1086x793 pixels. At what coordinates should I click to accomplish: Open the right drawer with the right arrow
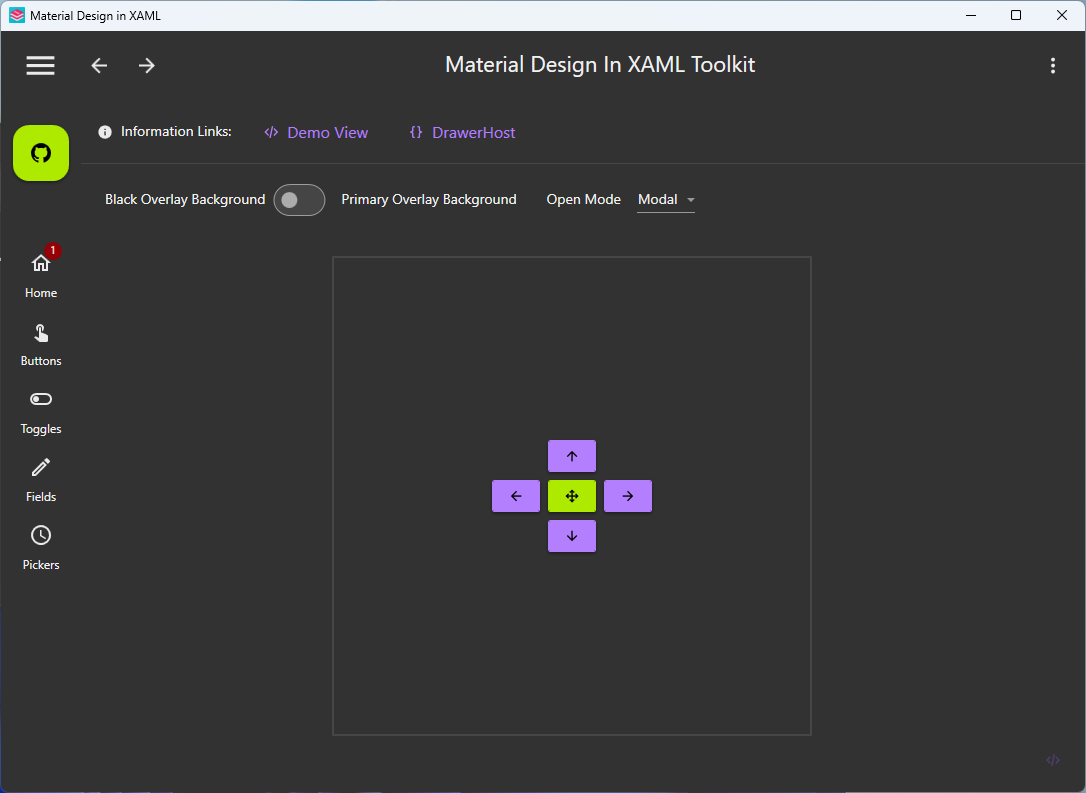pyautogui.click(x=627, y=496)
